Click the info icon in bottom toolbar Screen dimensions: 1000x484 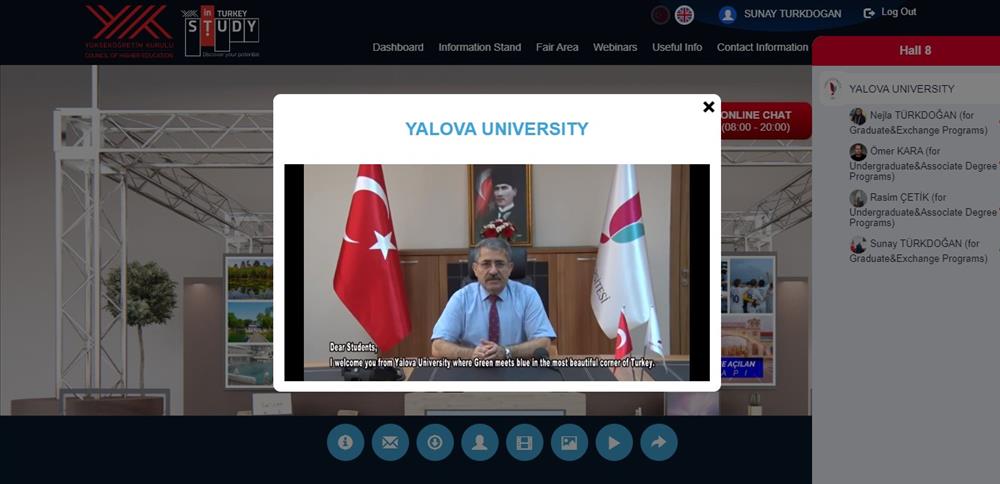pyautogui.click(x=346, y=443)
